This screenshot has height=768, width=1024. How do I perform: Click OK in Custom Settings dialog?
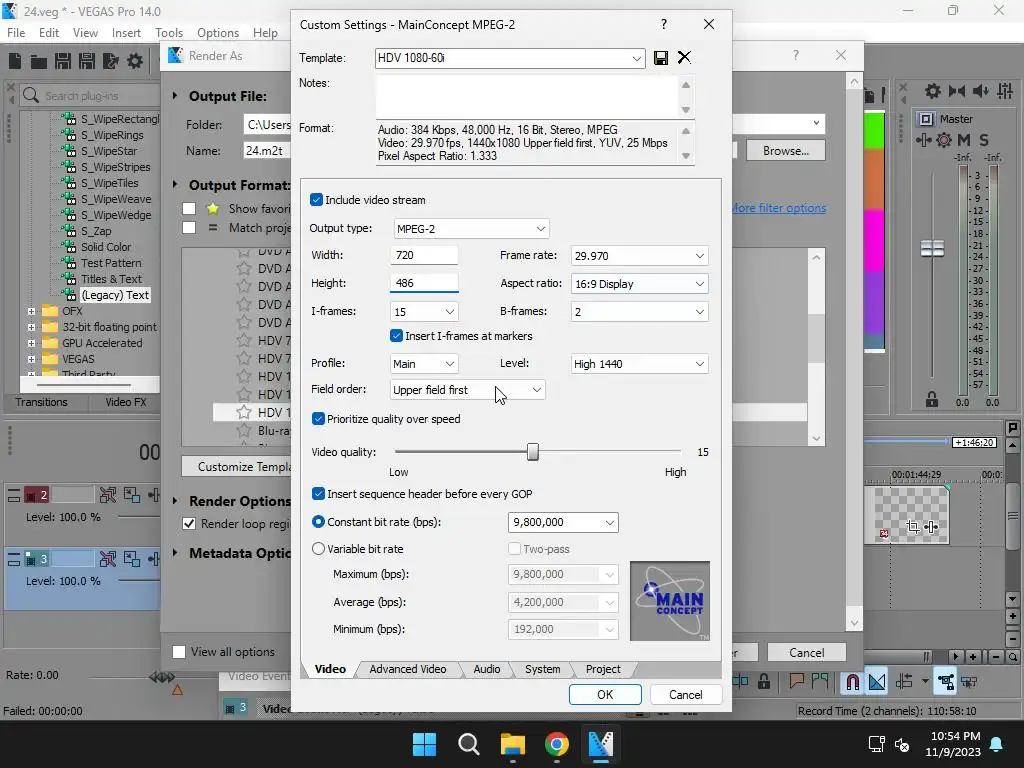click(x=605, y=695)
